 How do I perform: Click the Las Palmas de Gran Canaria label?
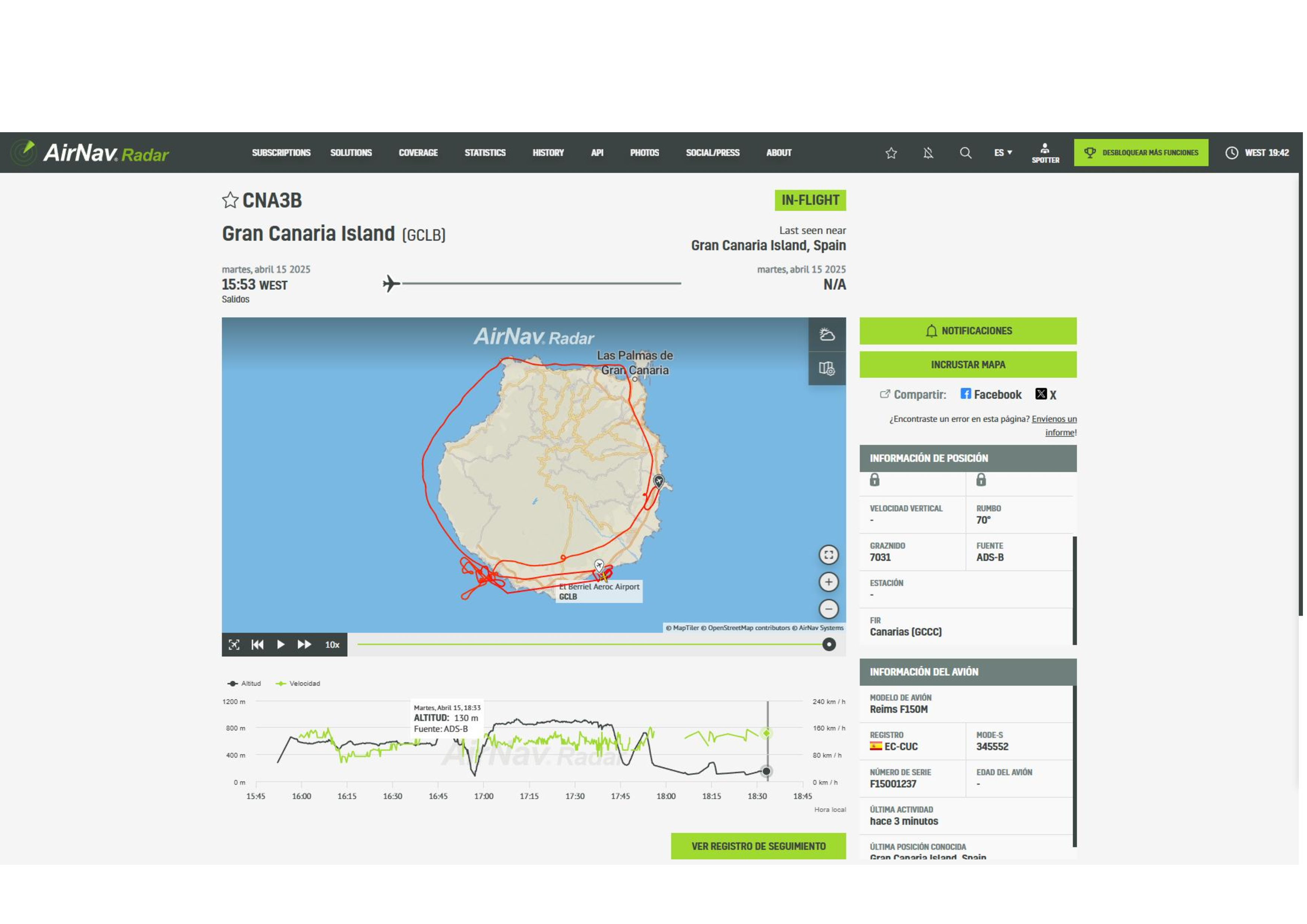click(635, 363)
